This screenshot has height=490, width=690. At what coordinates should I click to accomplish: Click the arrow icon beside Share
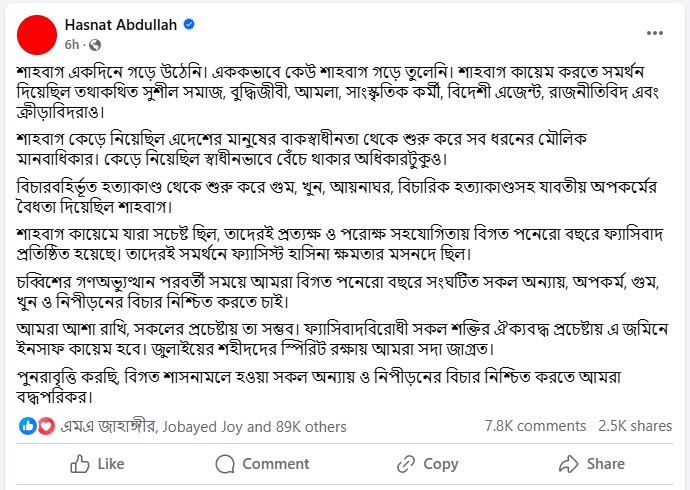[568, 464]
